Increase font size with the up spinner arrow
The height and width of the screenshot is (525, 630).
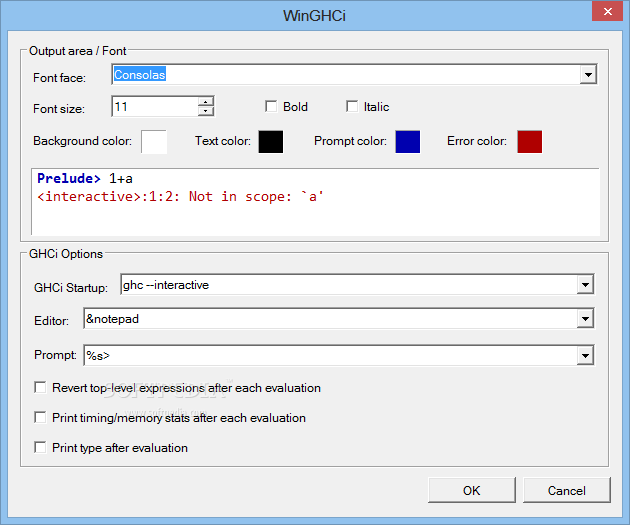[206, 102]
